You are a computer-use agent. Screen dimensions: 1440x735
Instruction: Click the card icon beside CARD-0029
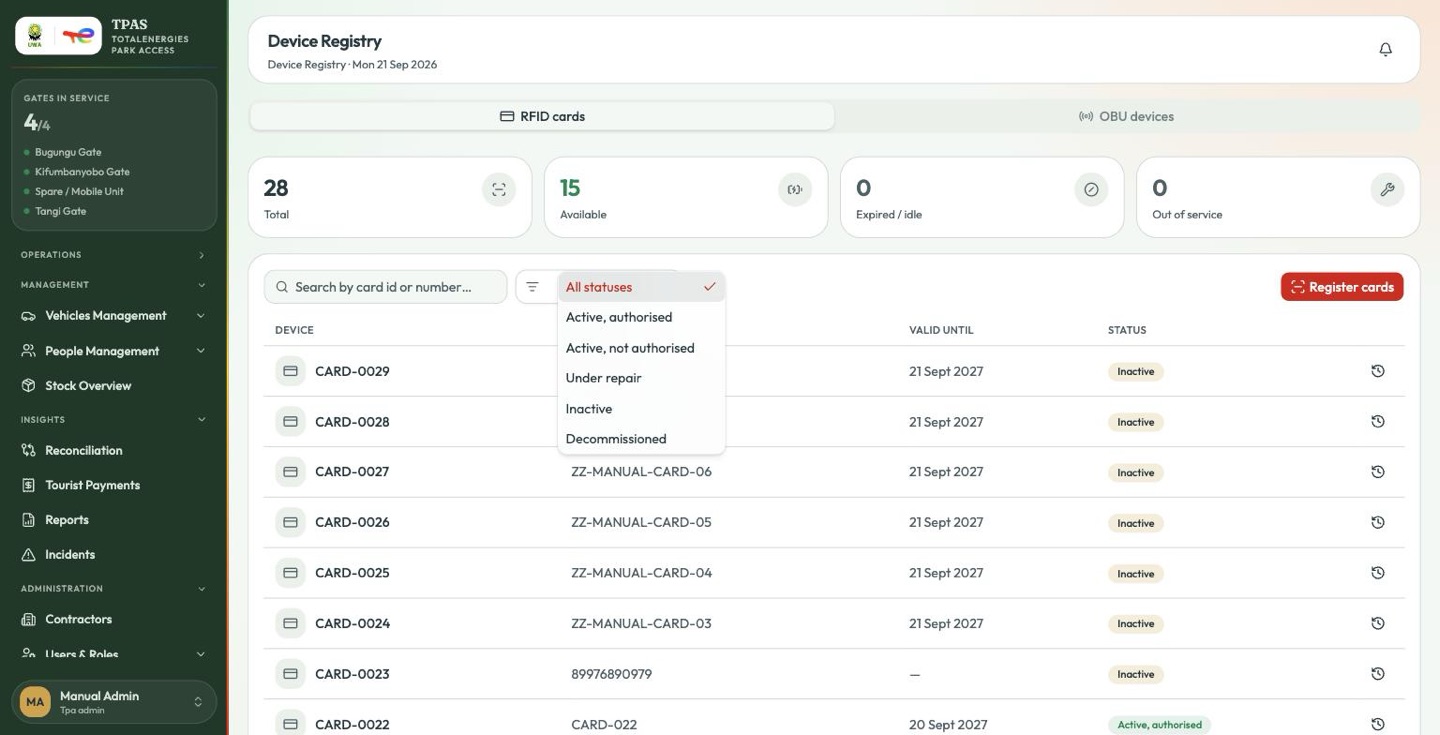click(x=290, y=371)
